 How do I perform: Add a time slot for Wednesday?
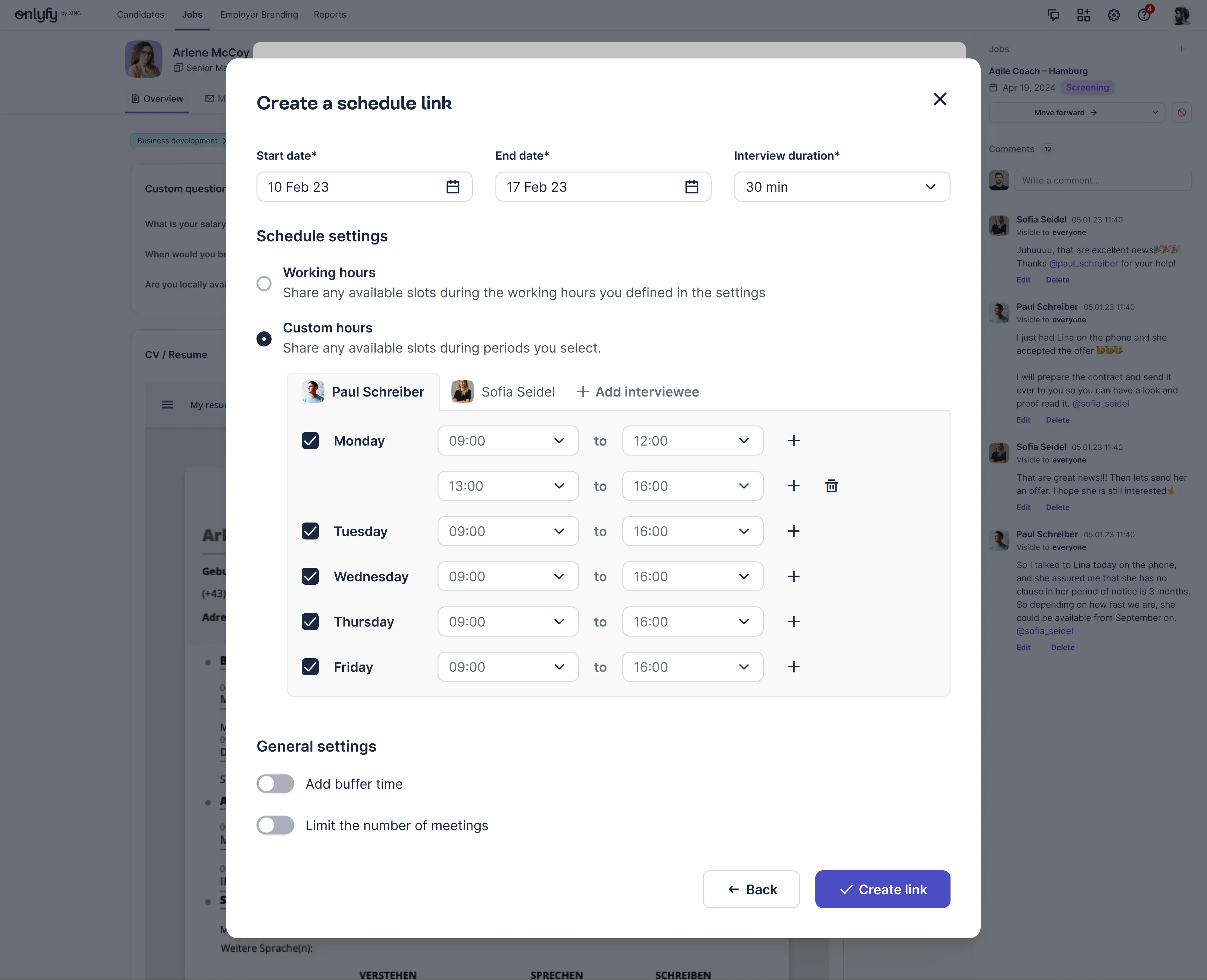pyautogui.click(x=794, y=576)
